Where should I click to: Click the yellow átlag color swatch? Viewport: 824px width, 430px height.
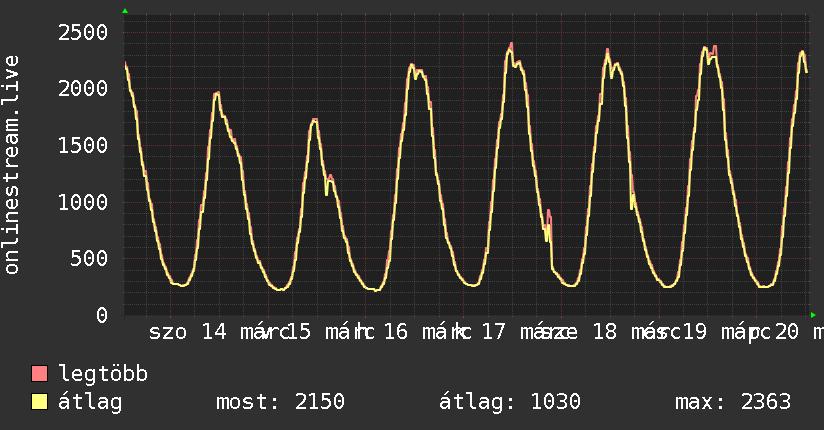[39, 402]
